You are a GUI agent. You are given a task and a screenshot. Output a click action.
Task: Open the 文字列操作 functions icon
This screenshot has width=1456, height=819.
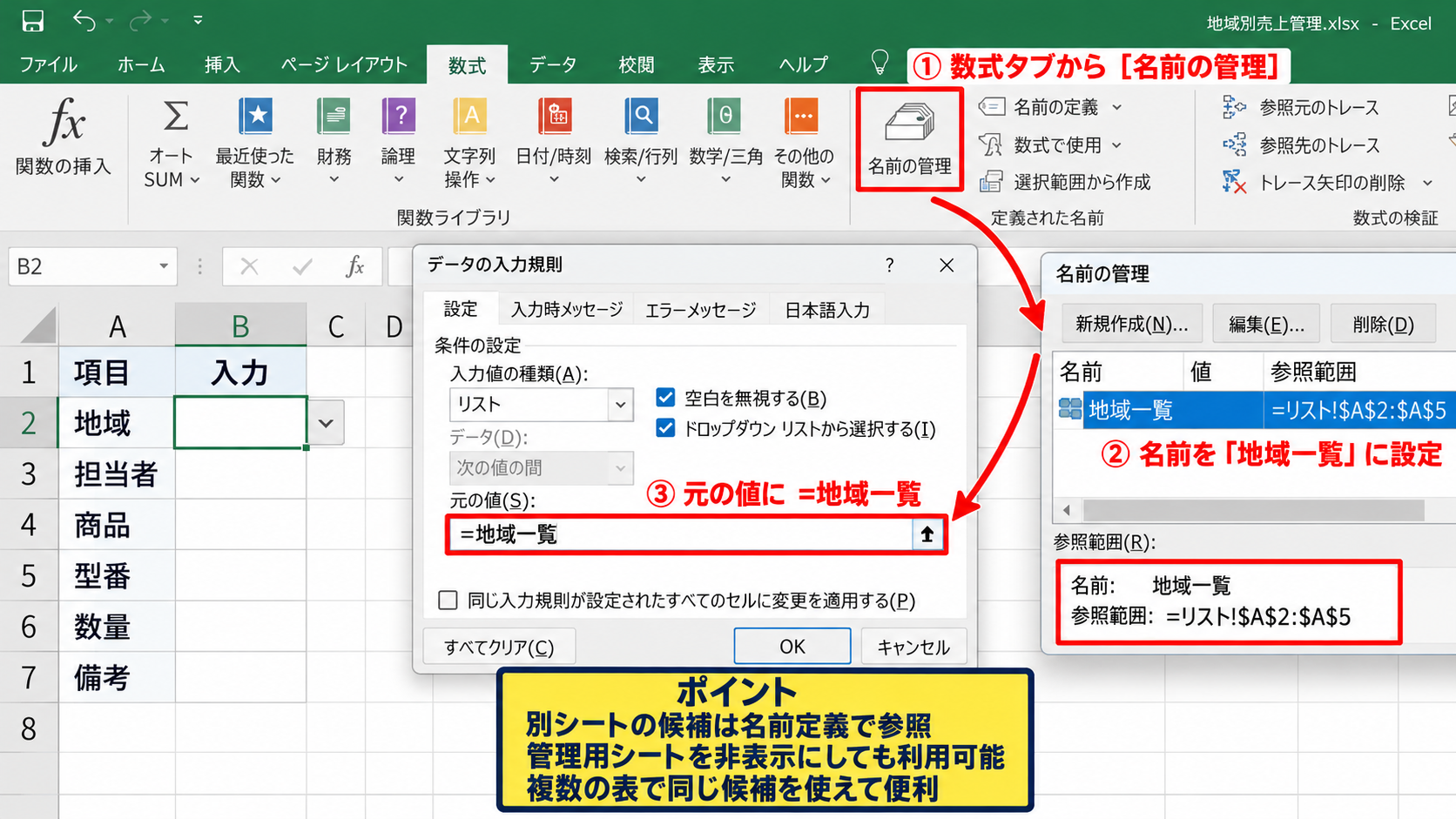pos(469,116)
